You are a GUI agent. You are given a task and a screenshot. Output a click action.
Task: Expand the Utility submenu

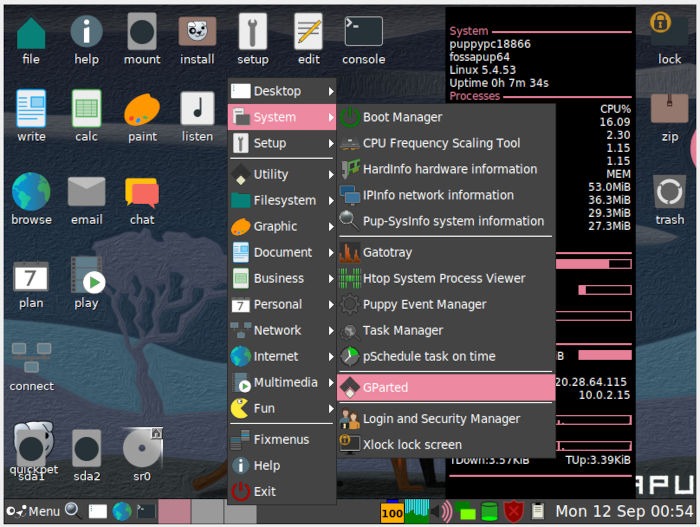click(x=282, y=174)
